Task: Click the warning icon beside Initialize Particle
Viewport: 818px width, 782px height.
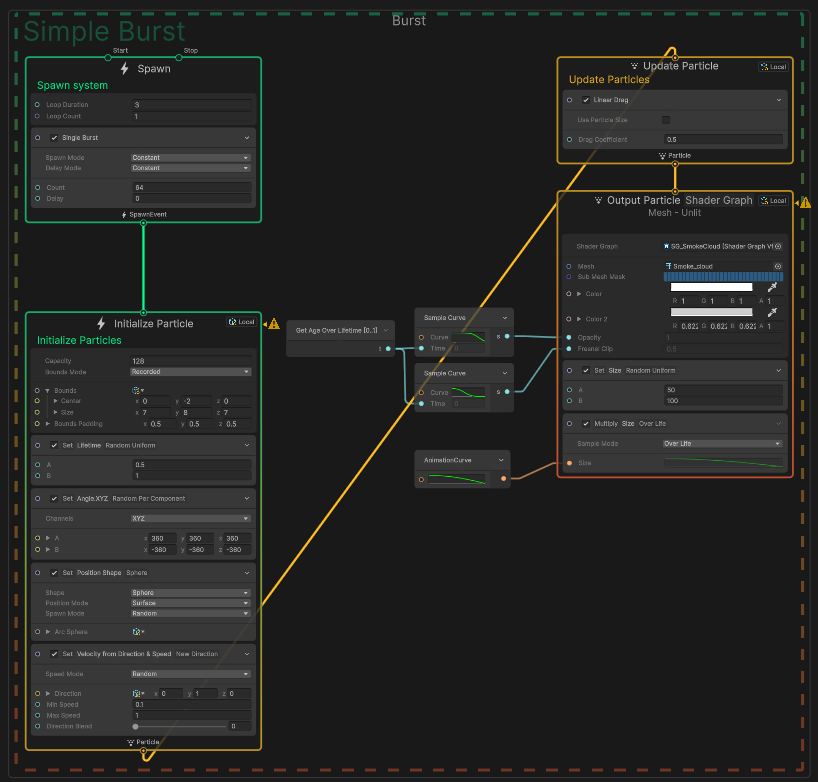Action: (273, 323)
